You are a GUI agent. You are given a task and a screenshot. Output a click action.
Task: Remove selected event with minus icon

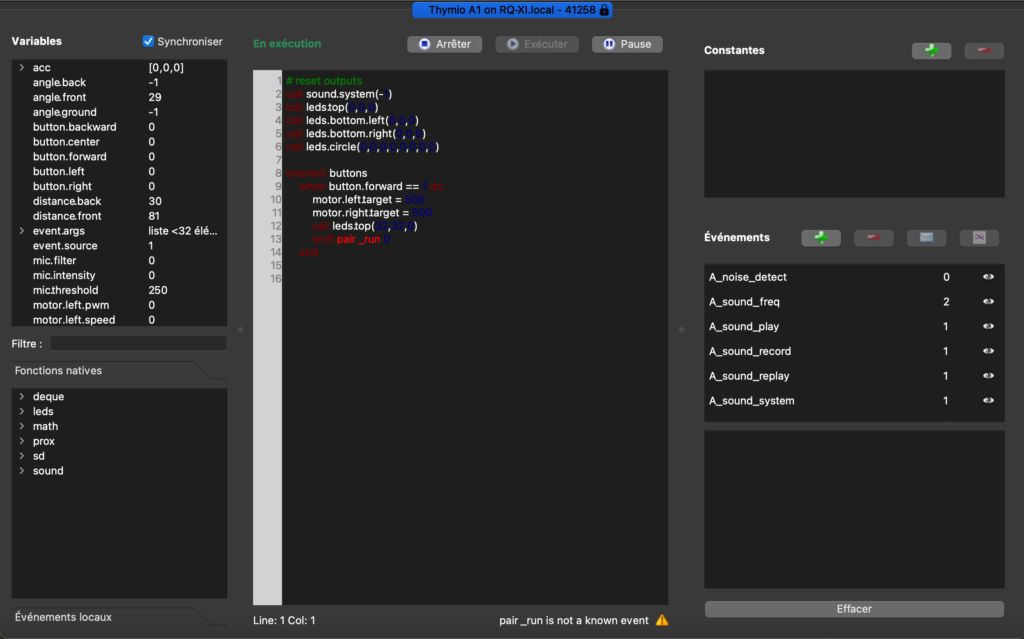[873, 238]
